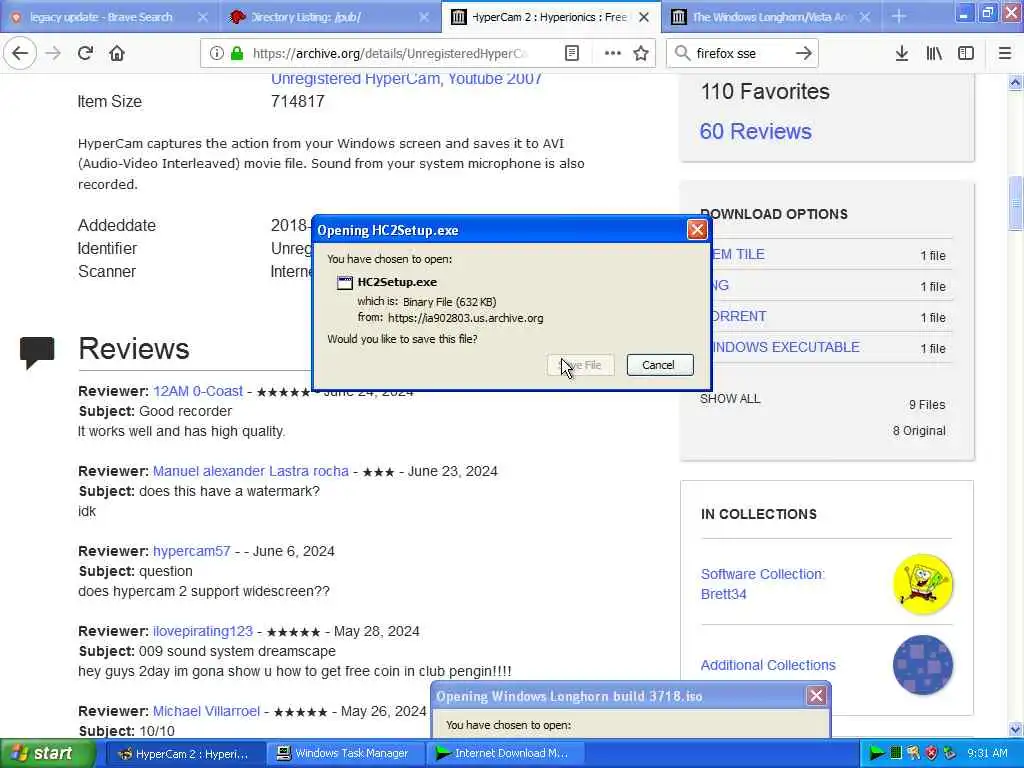Open the TORRENT download option
The image size is (1024, 768).
(x=739, y=316)
